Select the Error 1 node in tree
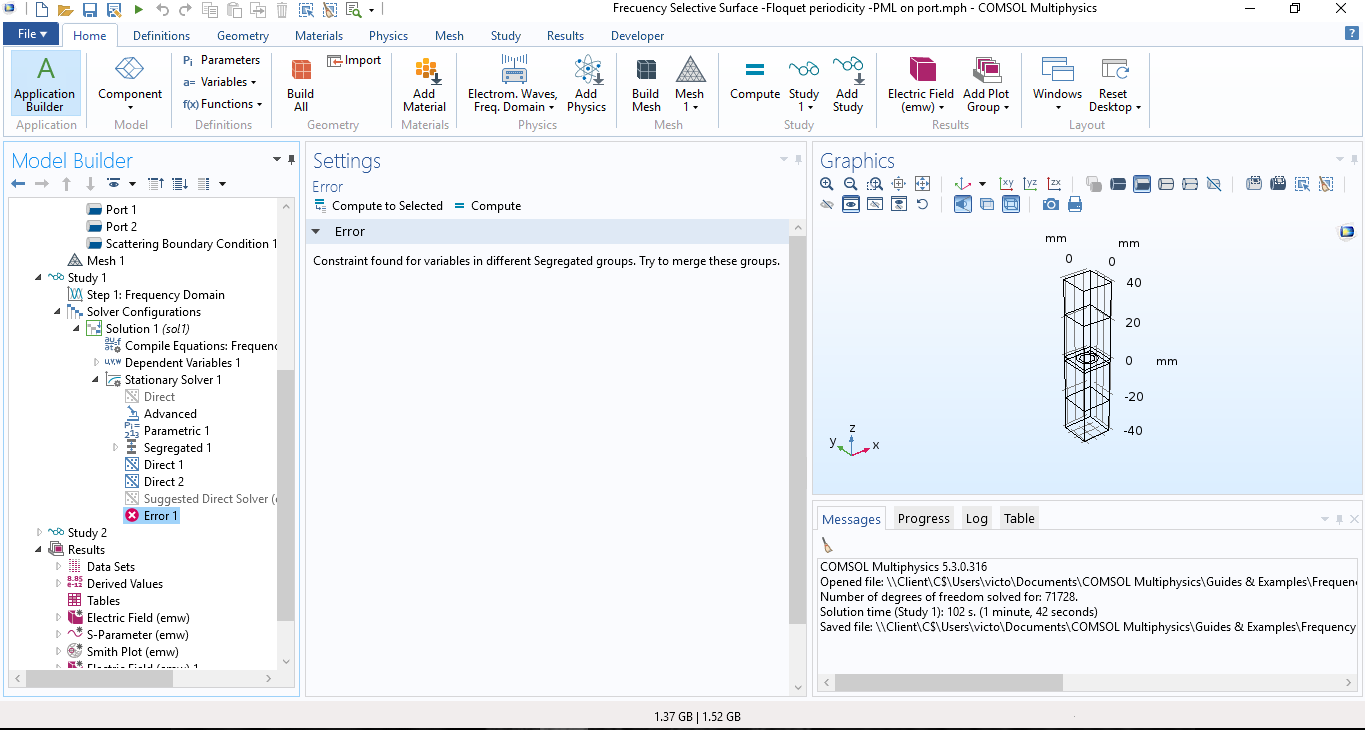The height and width of the screenshot is (730, 1365). click(x=151, y=516)
